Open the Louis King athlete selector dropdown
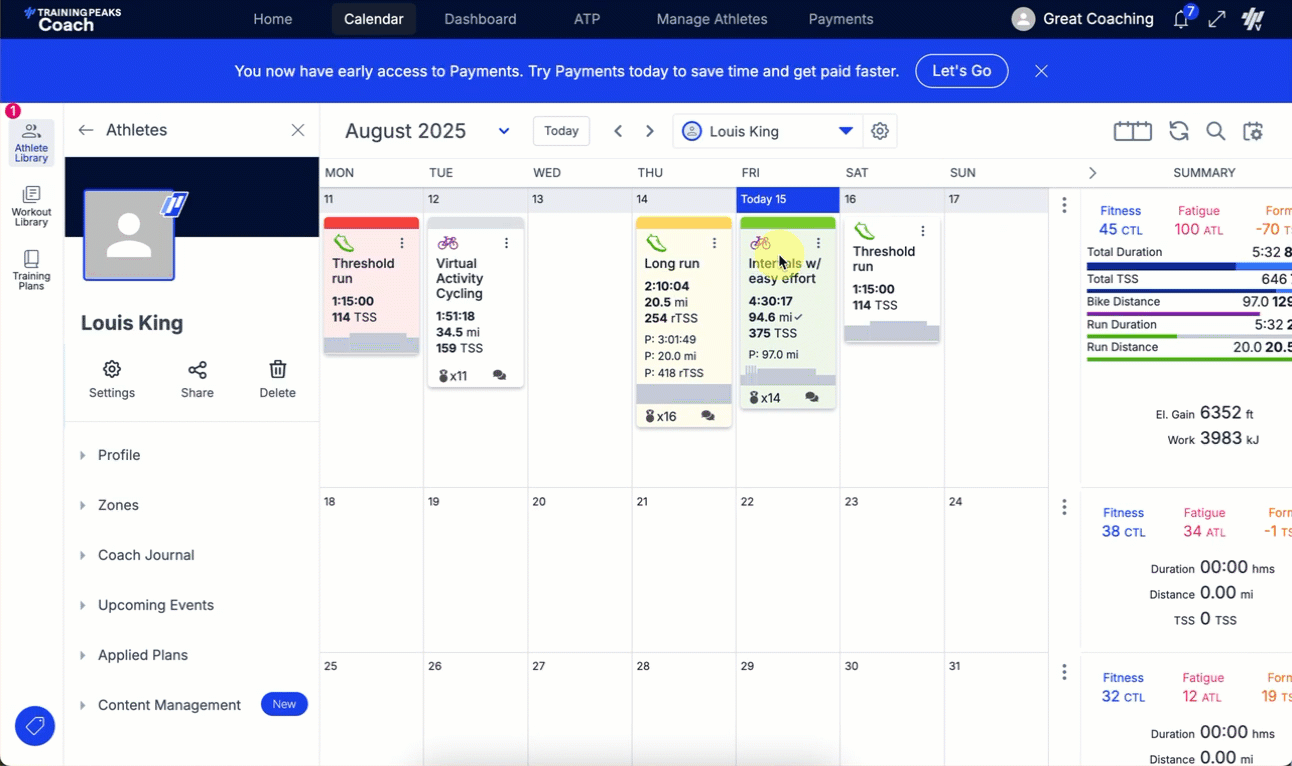This screenshot has width=1292, height=766. pos(845,131)
